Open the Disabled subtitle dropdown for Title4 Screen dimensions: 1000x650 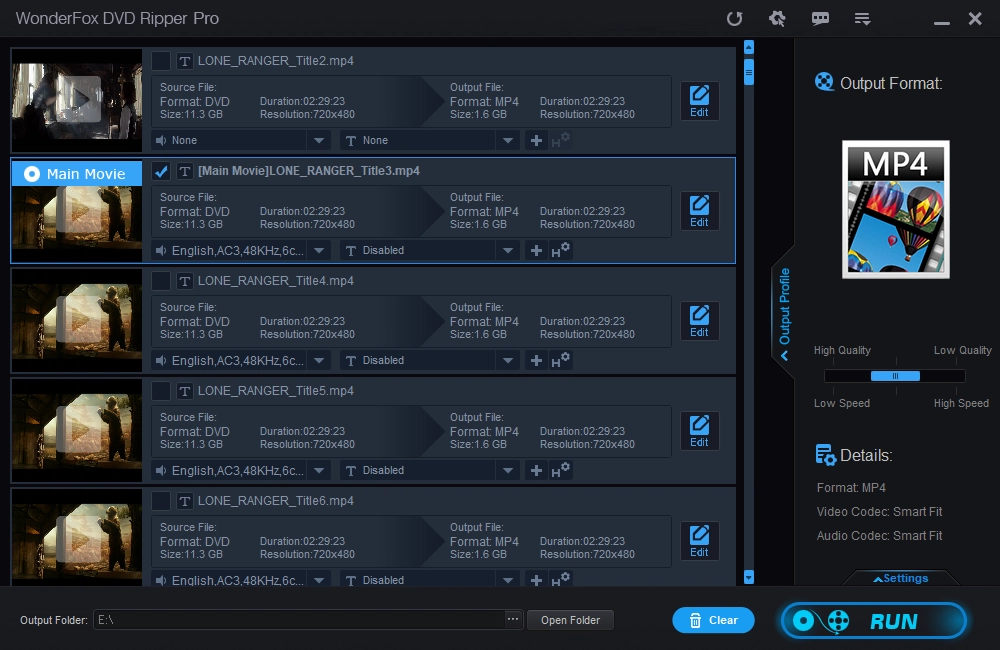coord(508,360)
